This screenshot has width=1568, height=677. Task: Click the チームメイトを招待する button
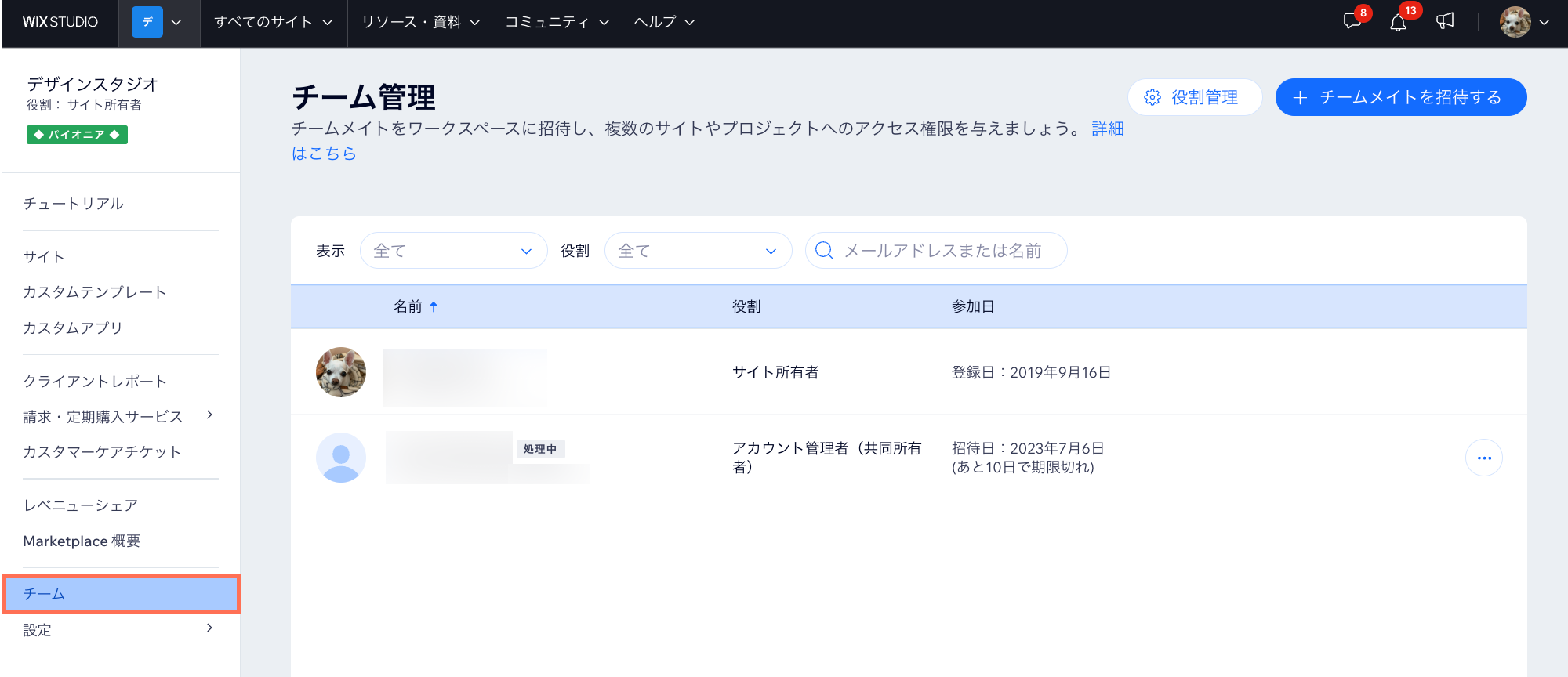pyautogui.click(x=1400, y=97)
